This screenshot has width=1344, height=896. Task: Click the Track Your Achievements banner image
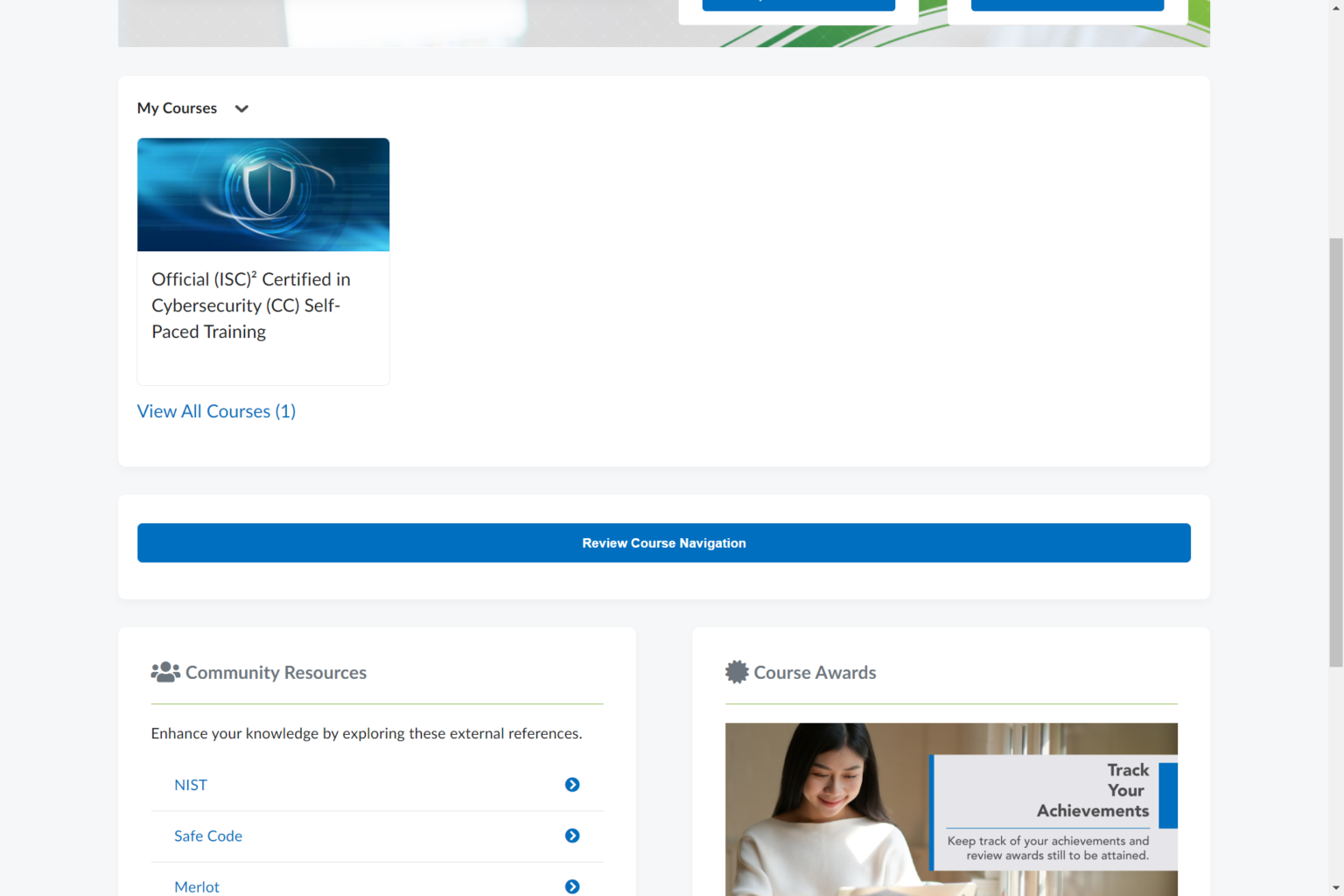point(951,809)
